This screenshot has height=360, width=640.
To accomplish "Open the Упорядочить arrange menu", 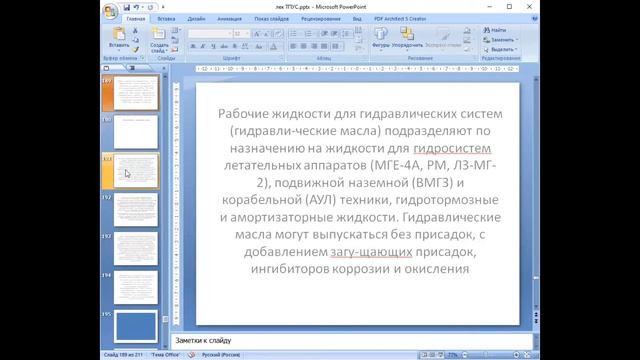I will pyautogui.click(x=407, y=39).
